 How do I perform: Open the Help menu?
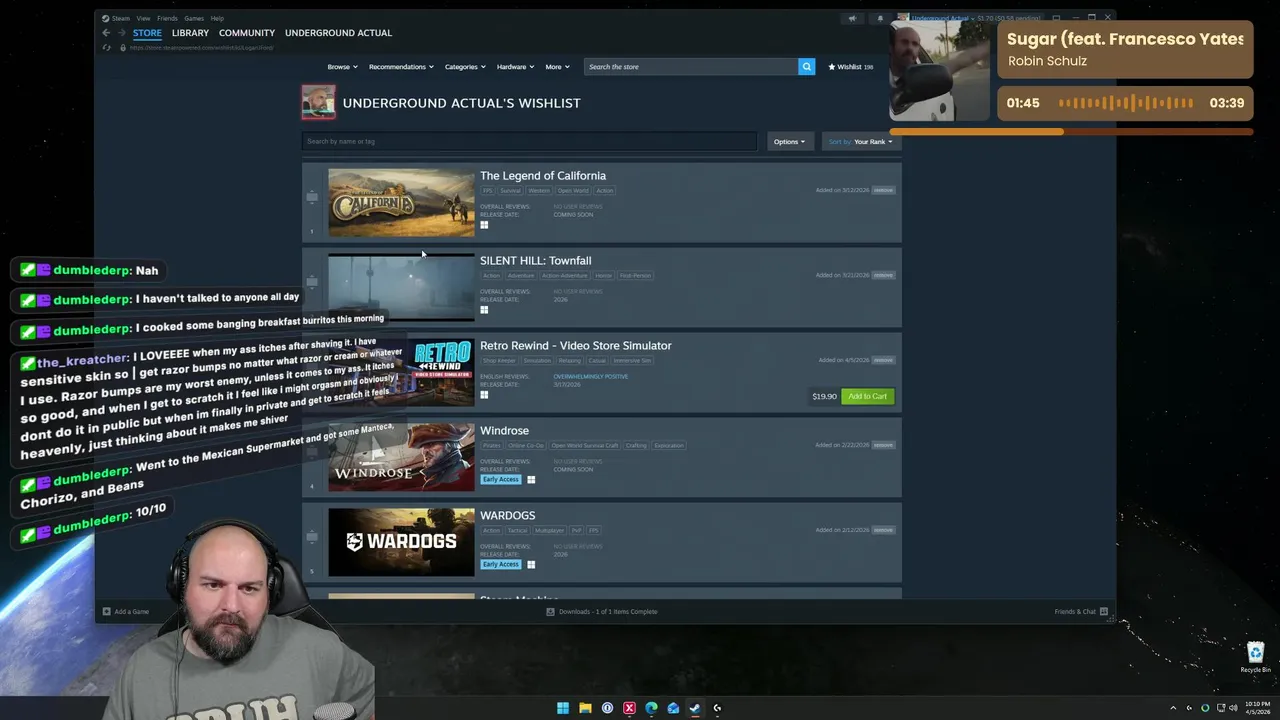click(217, 18)
